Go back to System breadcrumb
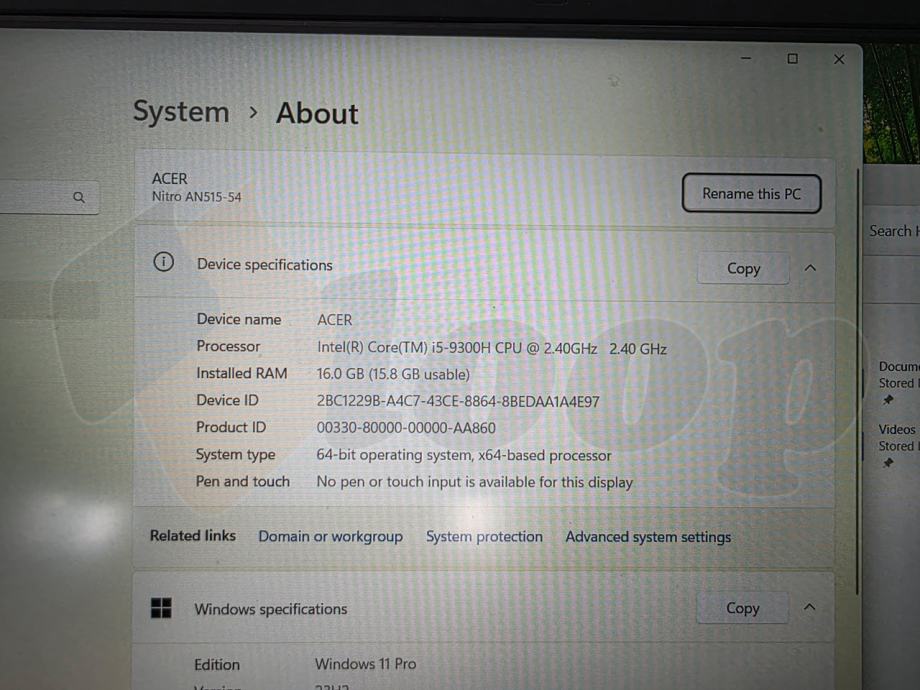Viewport: 920px width, 690px height. (181, 111)
